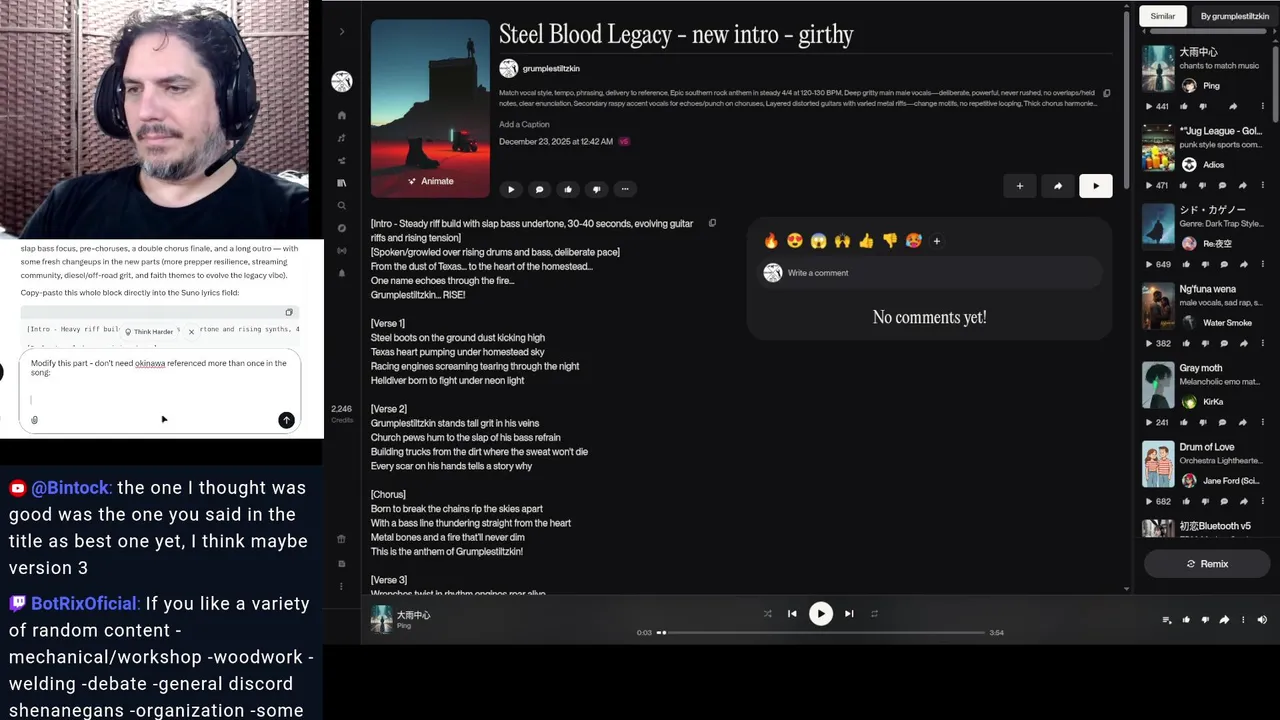Like the playing track in the player bar
The width and height of the screenshot is (1280, 720).
coord(1186,620)
